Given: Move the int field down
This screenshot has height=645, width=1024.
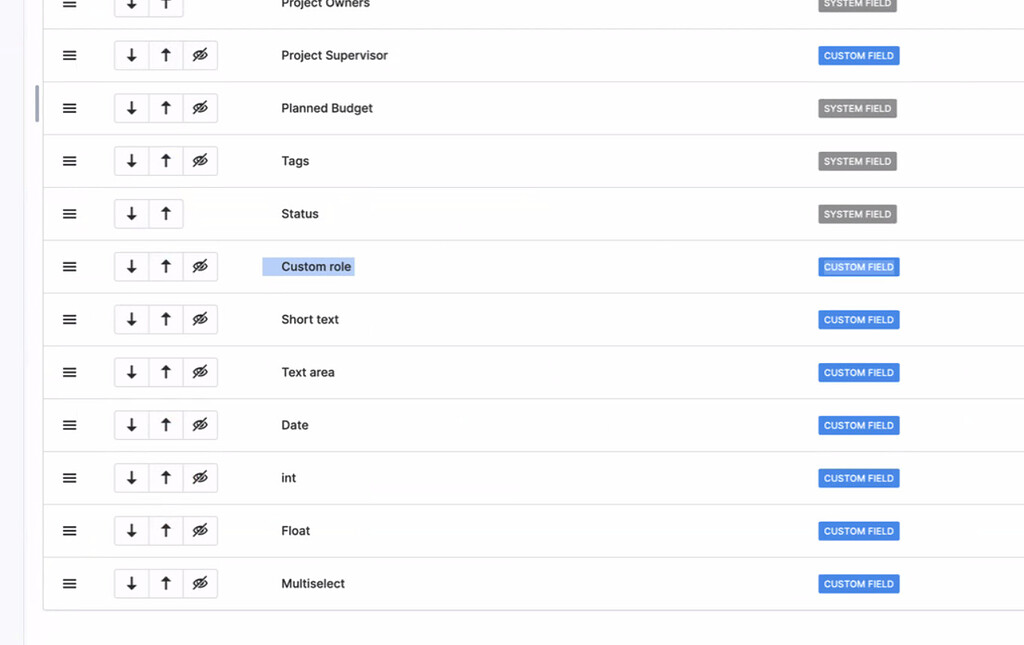Looking at the screenshot, I should point(131,477).
